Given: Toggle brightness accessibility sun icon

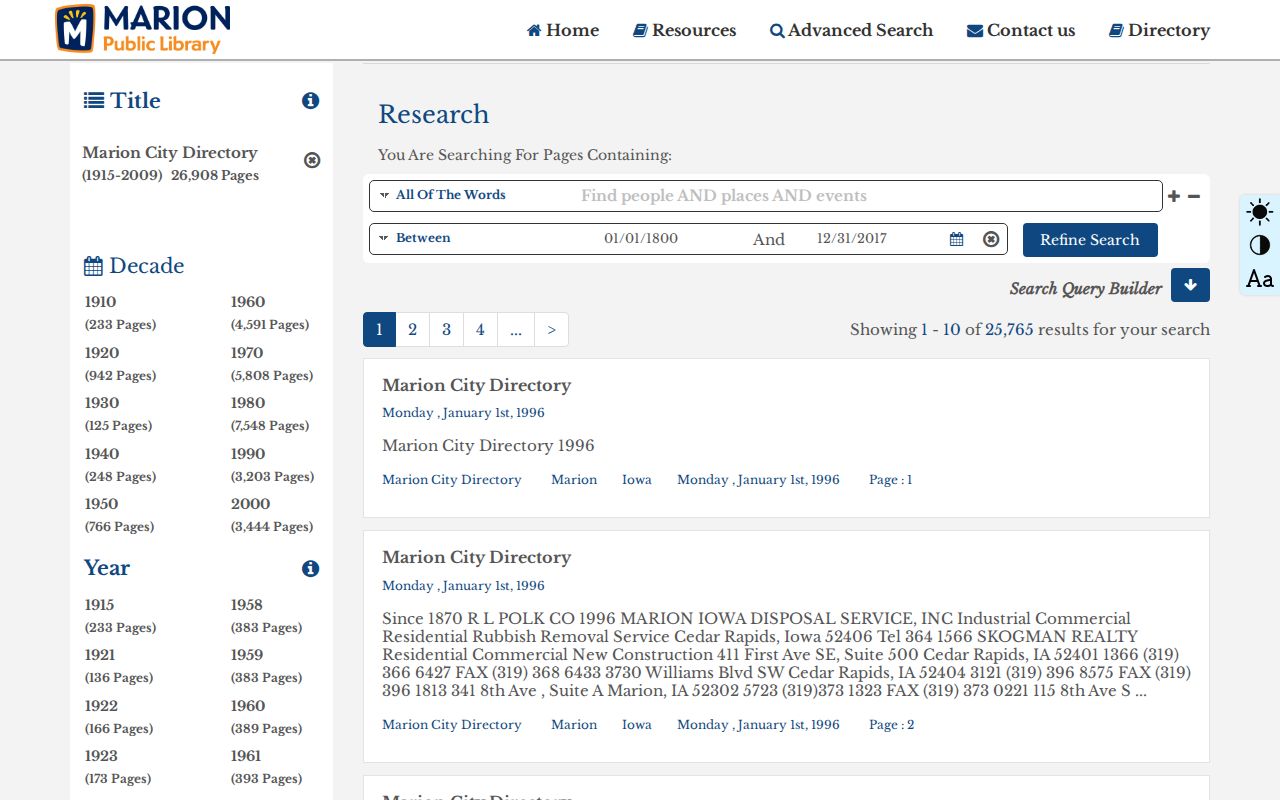Looking at the screenshot, I should point(1260,212).
